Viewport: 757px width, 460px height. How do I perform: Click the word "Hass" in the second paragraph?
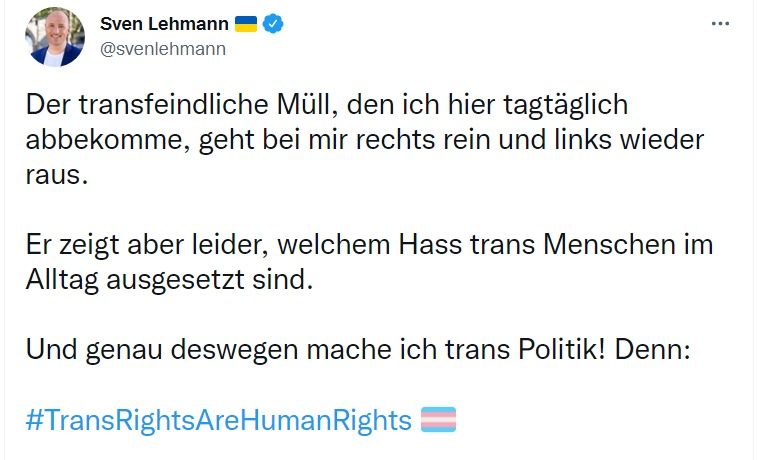tap(430, 245)
